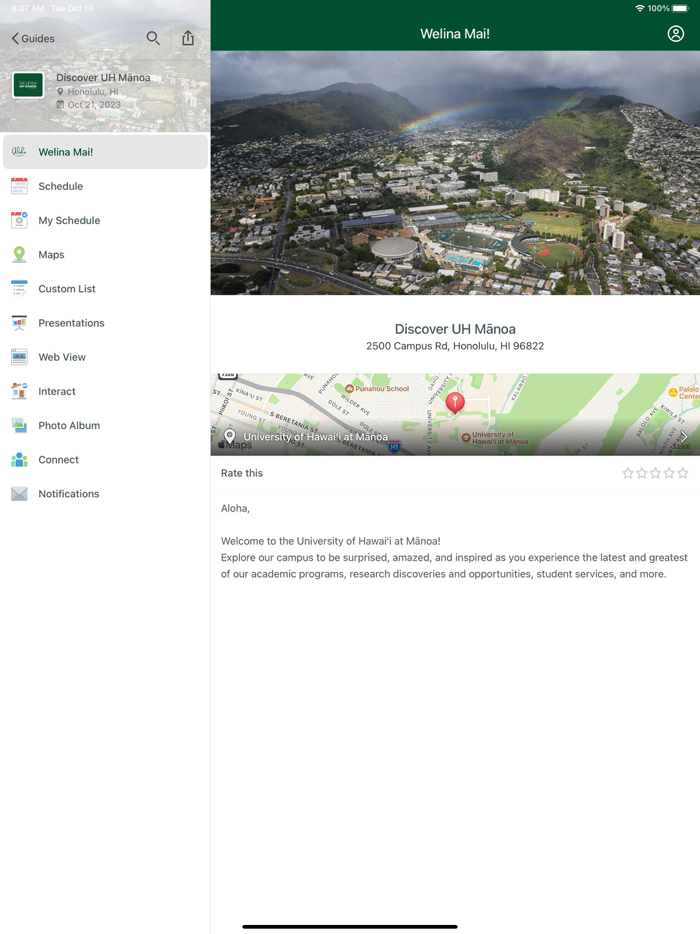
Task: Click the Aloha Welina Mai icon
Action: tap(19, 152)
